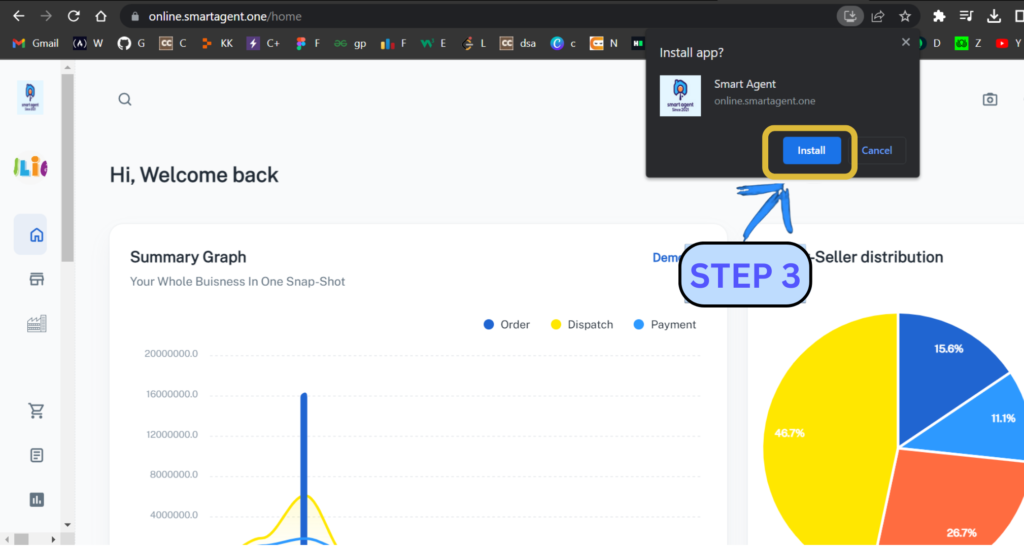Click the horizontal scroll right arrow
1024x548 pixels.
click(53, 540)
